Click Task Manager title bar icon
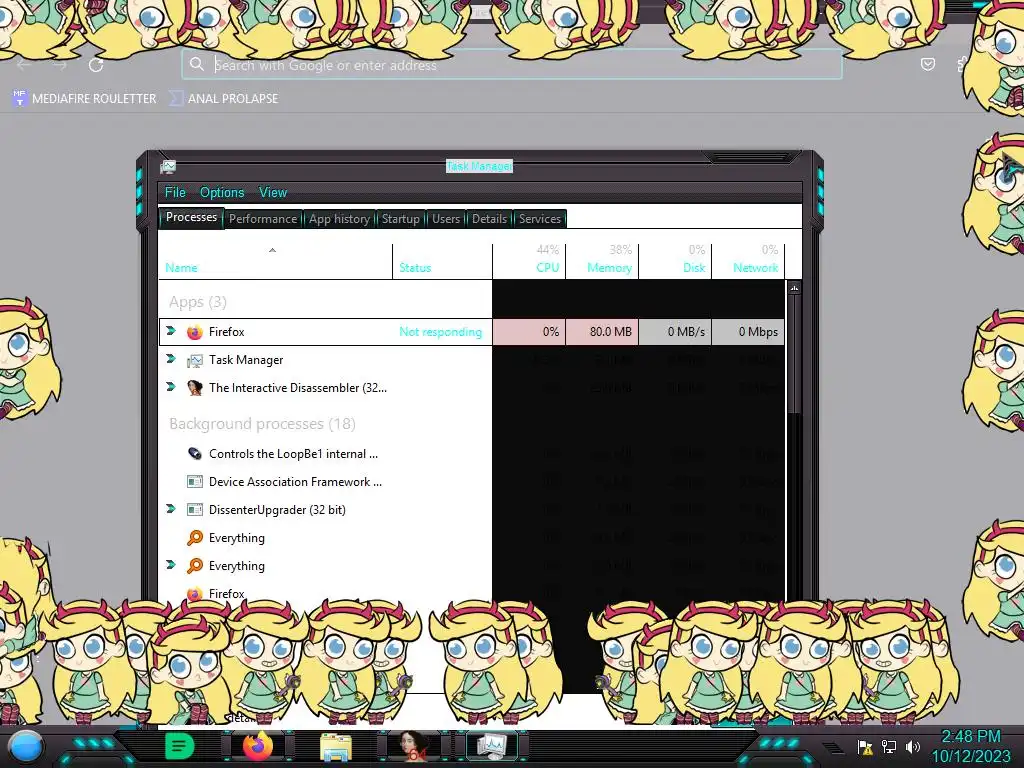Screen dimensions: 1024x768 point(168,167)
